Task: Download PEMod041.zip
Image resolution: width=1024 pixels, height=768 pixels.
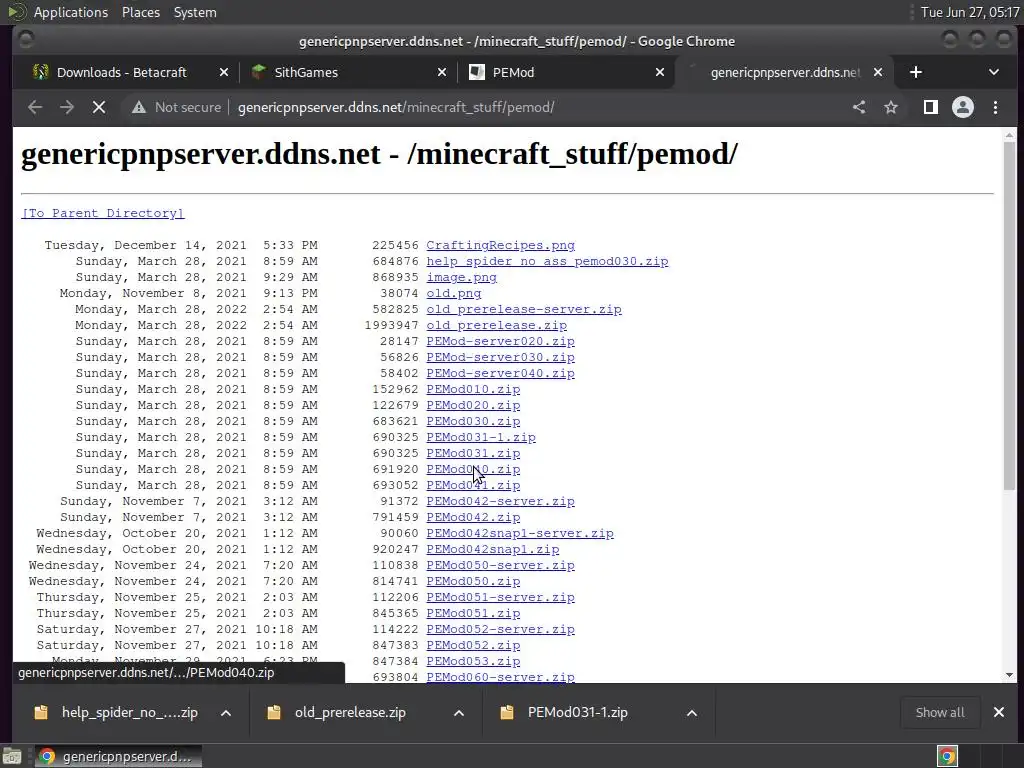Action: pos(473,485)
